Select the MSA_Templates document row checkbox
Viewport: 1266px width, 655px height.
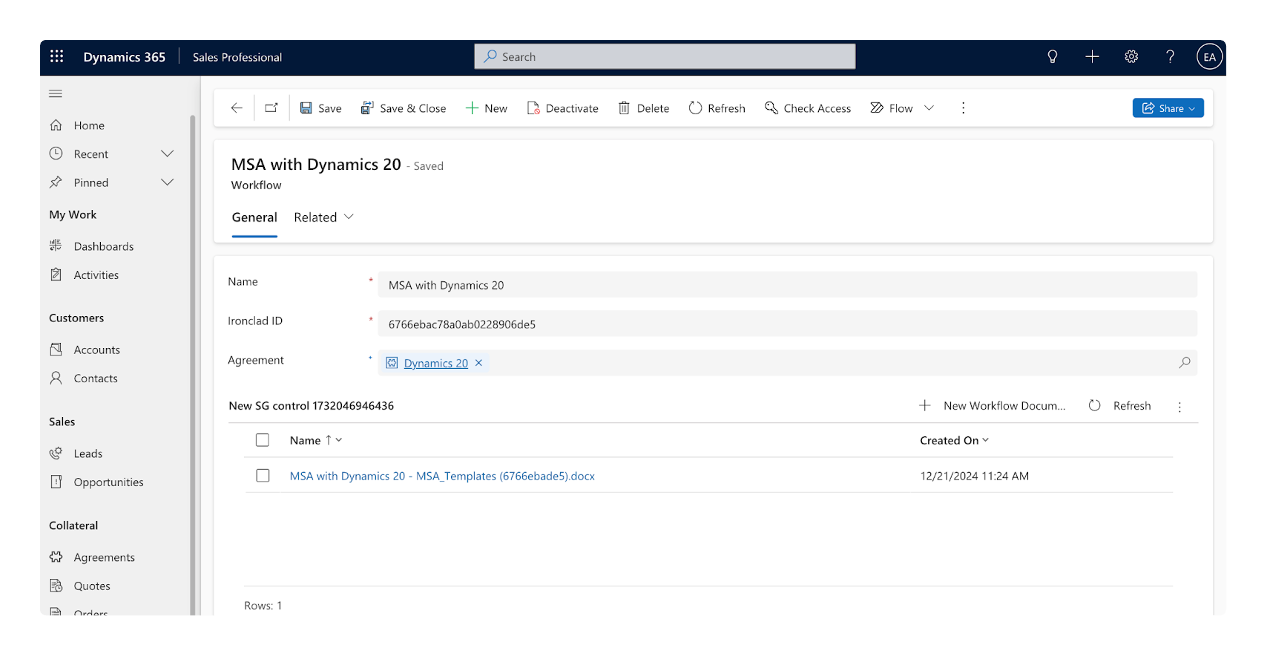(263, 476)
